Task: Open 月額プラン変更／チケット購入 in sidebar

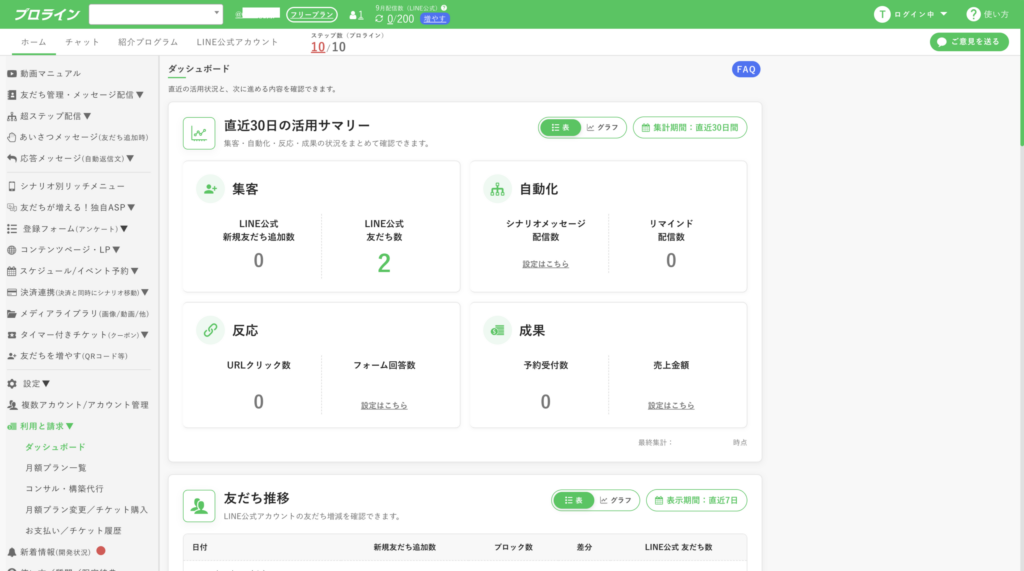Action: pos(87,510)
